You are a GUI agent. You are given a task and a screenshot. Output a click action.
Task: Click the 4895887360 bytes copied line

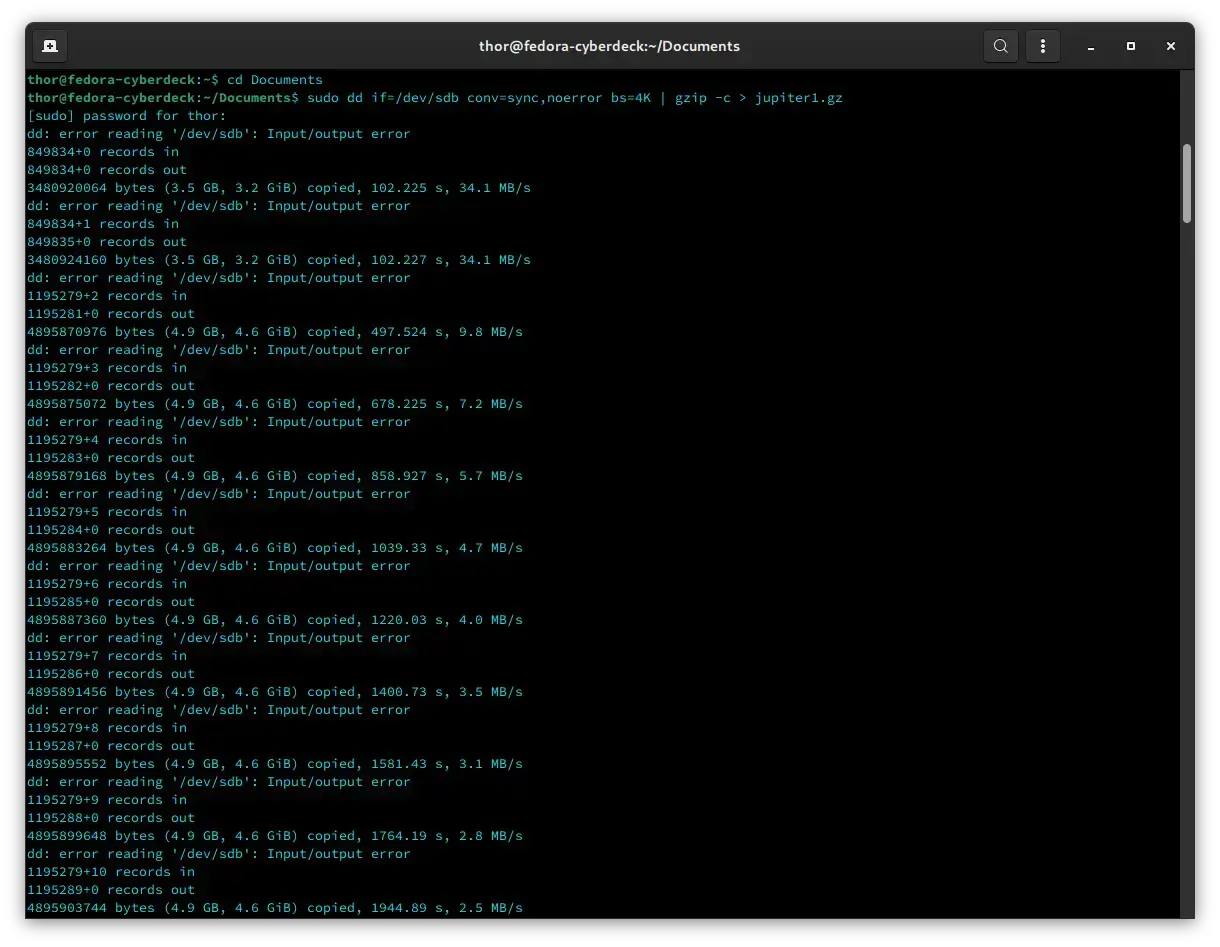[x=275, y=619]
